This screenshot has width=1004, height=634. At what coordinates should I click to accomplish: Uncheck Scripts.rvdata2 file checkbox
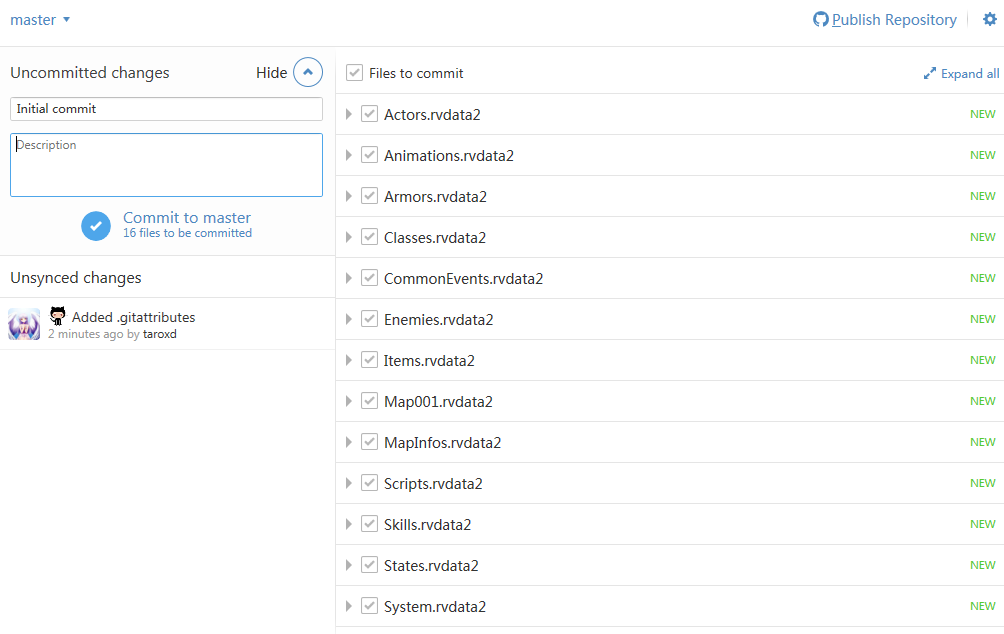coord(369,483)
